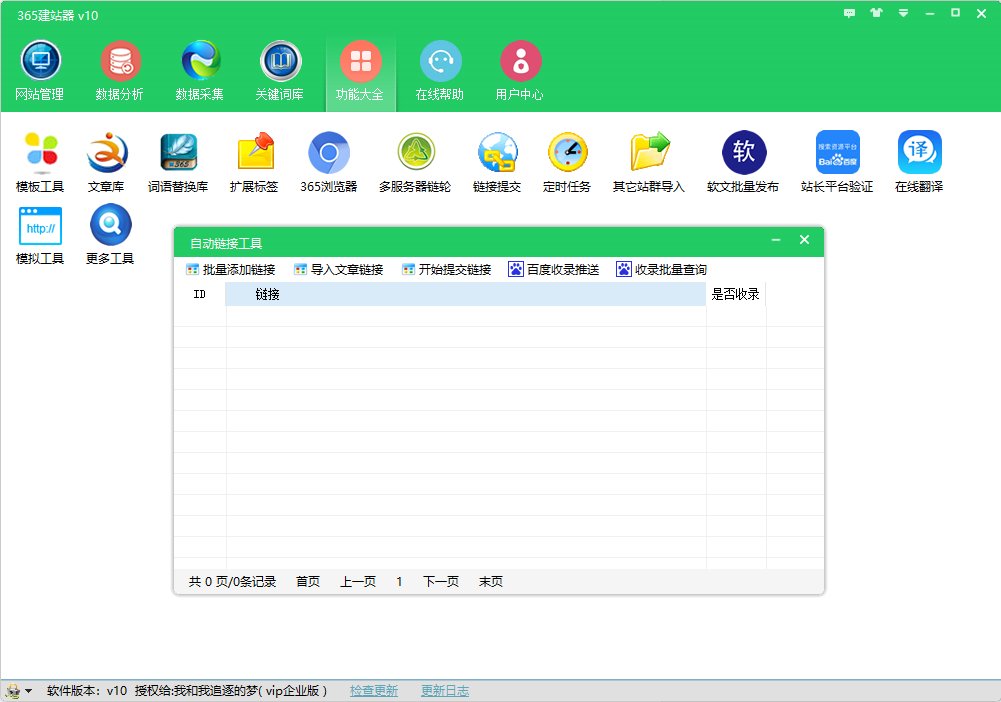1001x702 pixels.
Task: Select the 功能大全 tab
Action: pos(360,71)
